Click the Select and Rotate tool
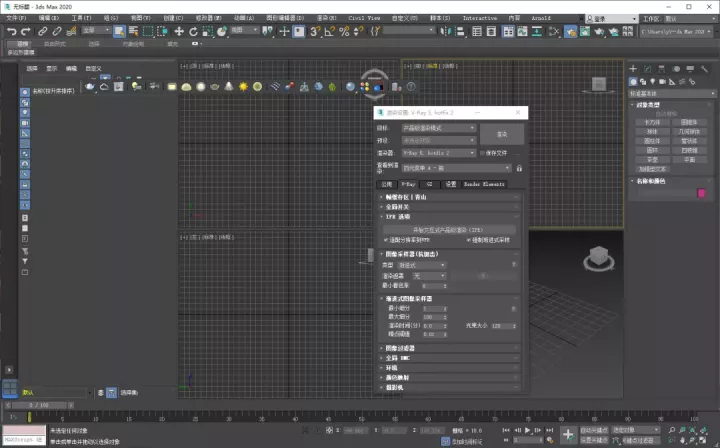 (193, 31)
